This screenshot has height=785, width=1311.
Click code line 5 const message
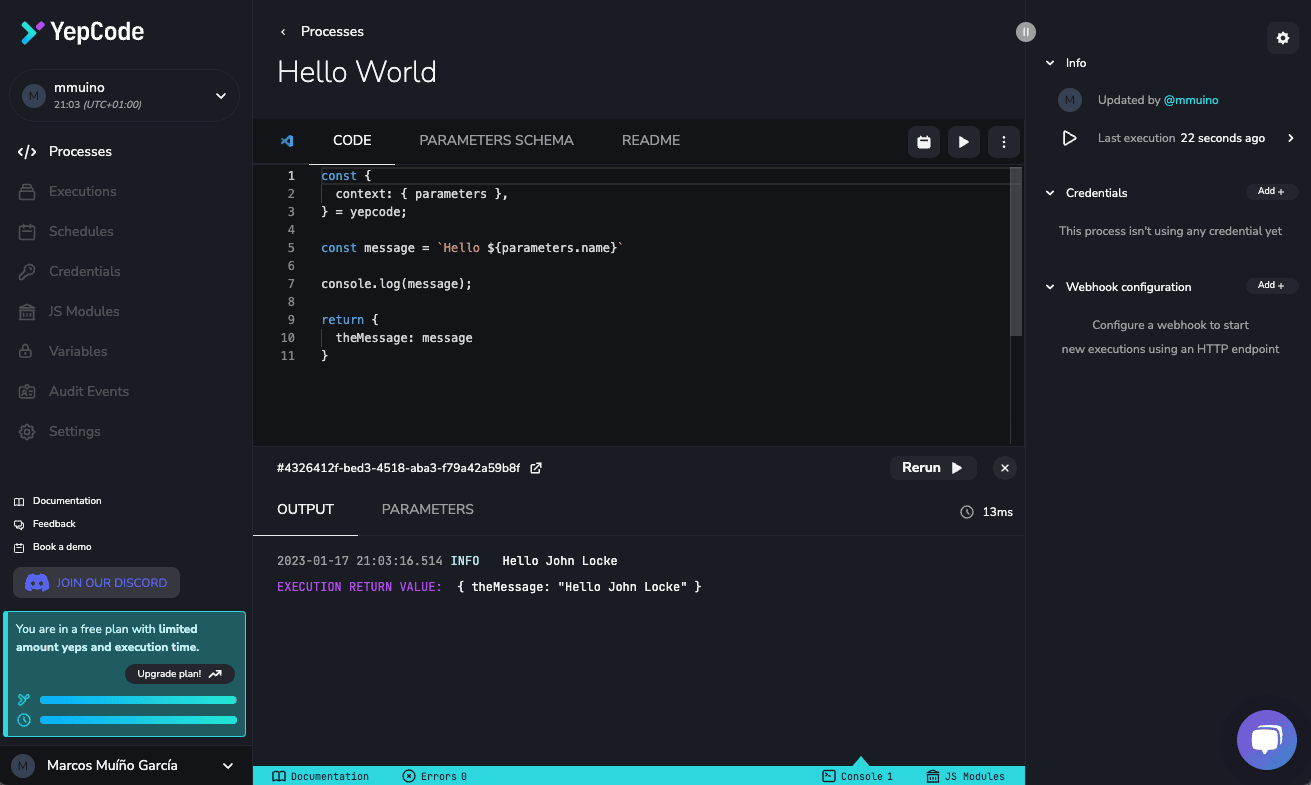click(472, 248)
